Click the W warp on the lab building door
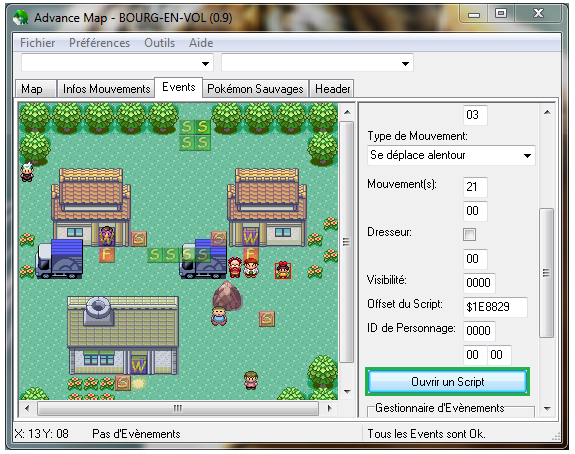 (139, 366)
